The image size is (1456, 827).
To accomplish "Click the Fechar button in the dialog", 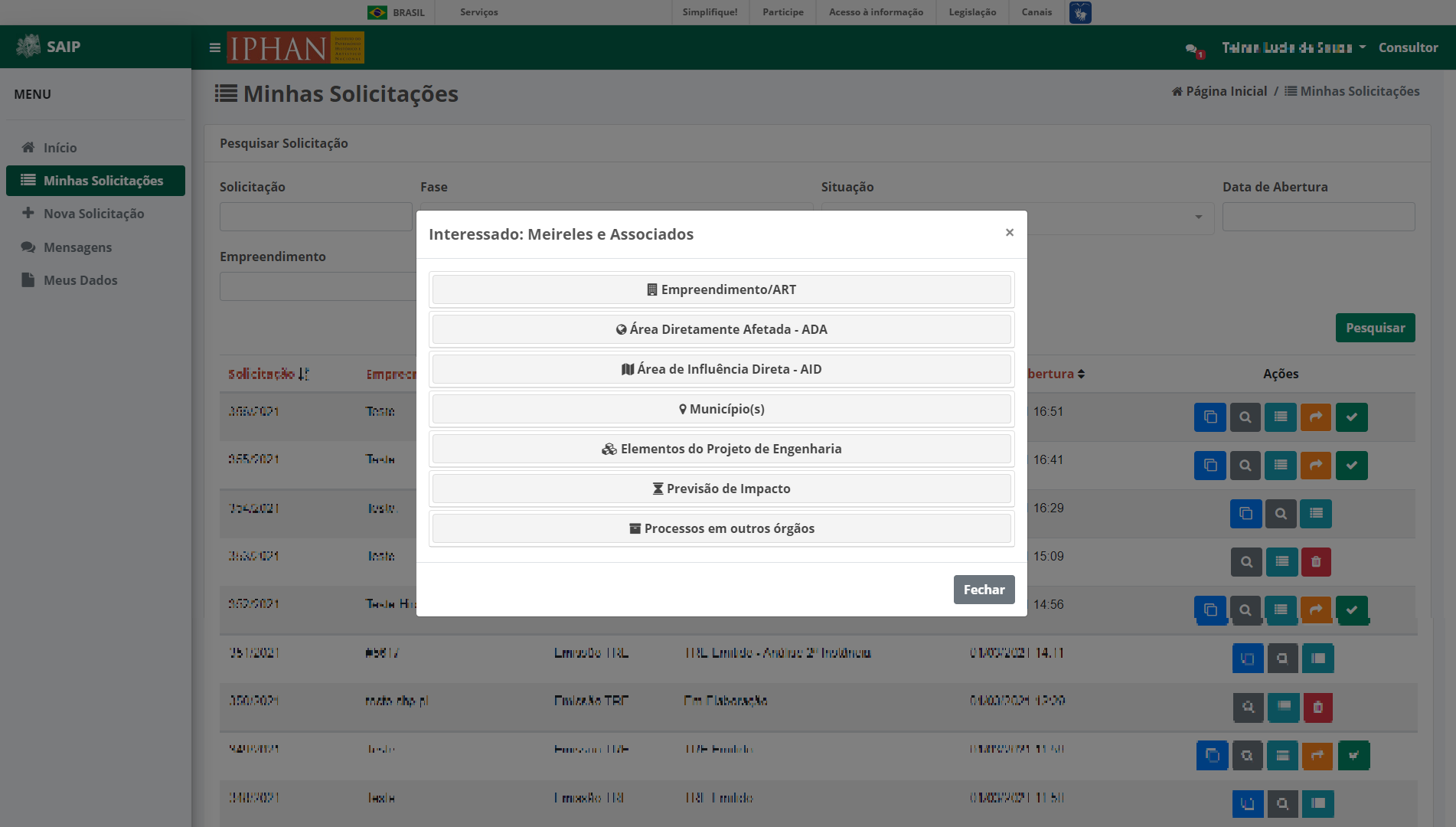I will point(984,590).
